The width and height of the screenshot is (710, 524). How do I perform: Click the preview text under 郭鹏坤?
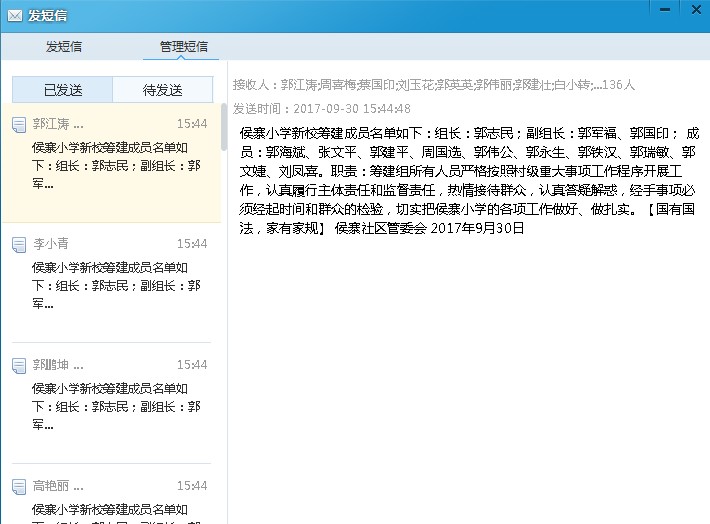click(116, 407)
